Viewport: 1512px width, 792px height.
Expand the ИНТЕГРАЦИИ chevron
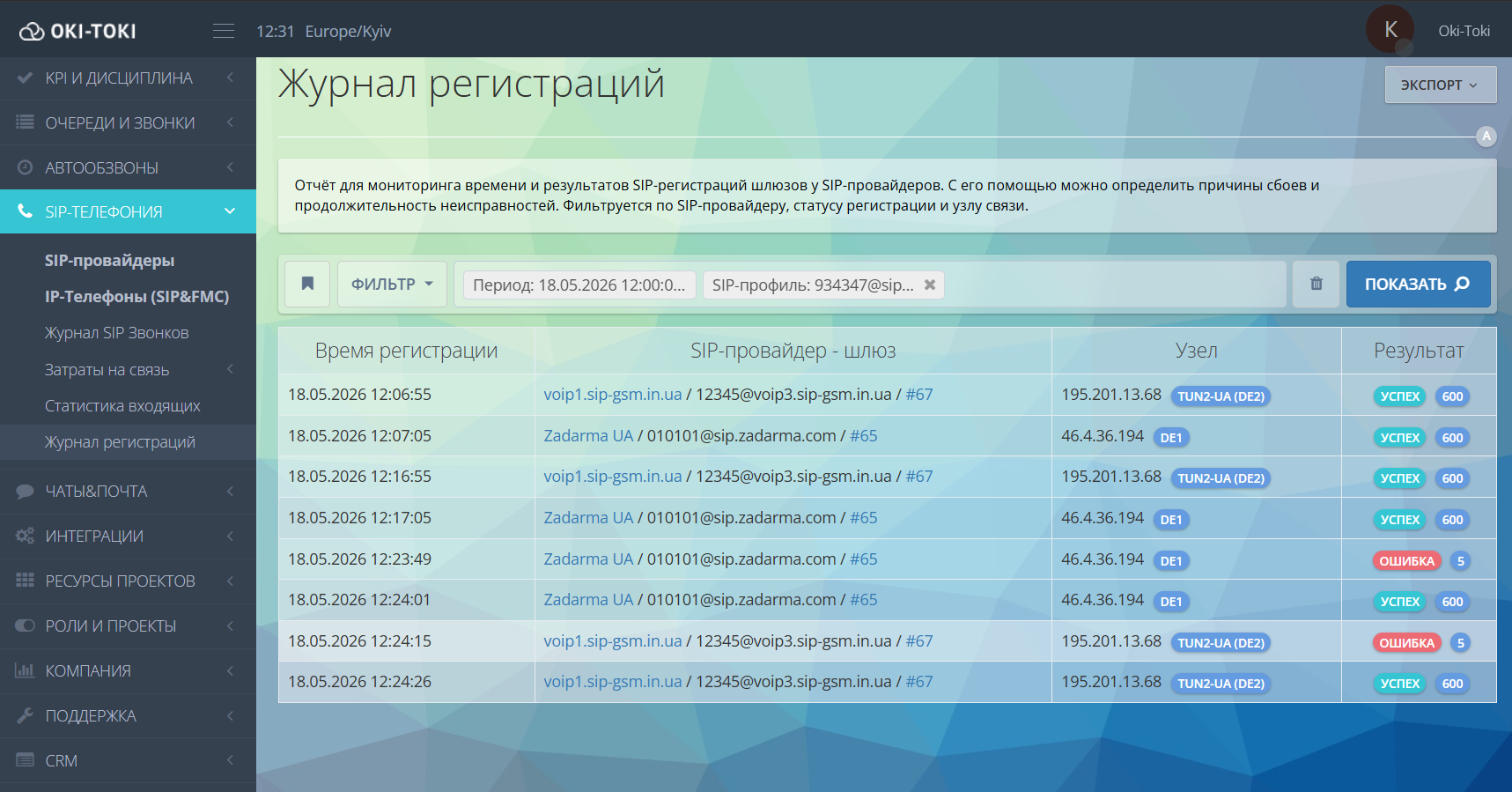pyautogui.click(x=230, y=536)
